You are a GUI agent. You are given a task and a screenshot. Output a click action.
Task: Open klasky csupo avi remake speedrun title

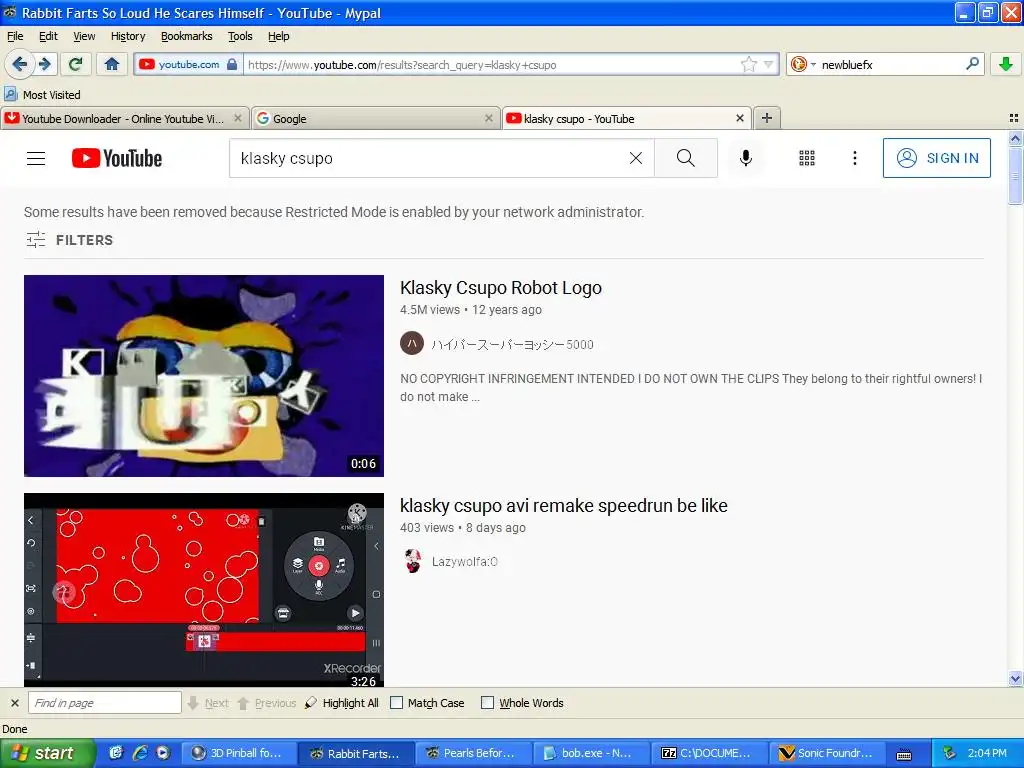[564, 505]
